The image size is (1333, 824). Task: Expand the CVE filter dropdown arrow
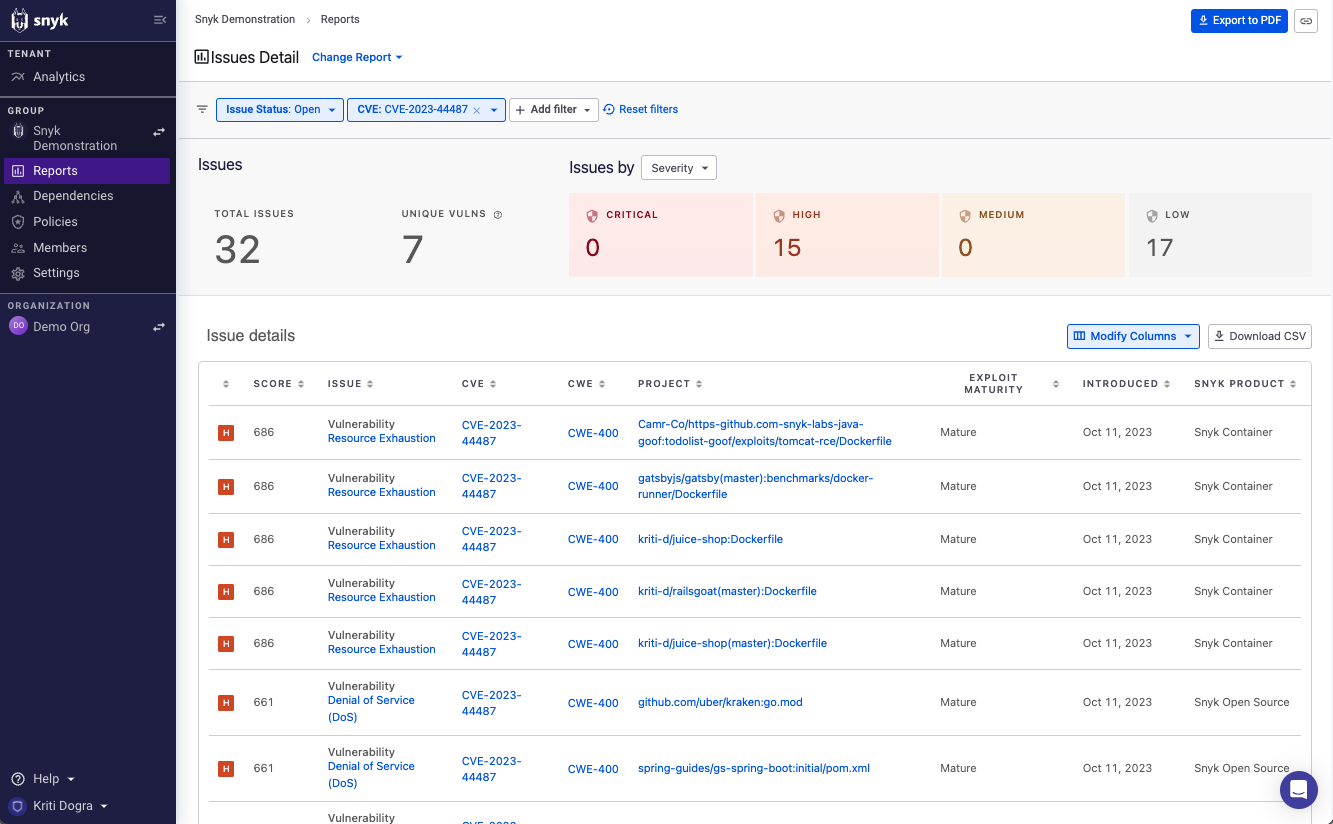coord(494,110)
